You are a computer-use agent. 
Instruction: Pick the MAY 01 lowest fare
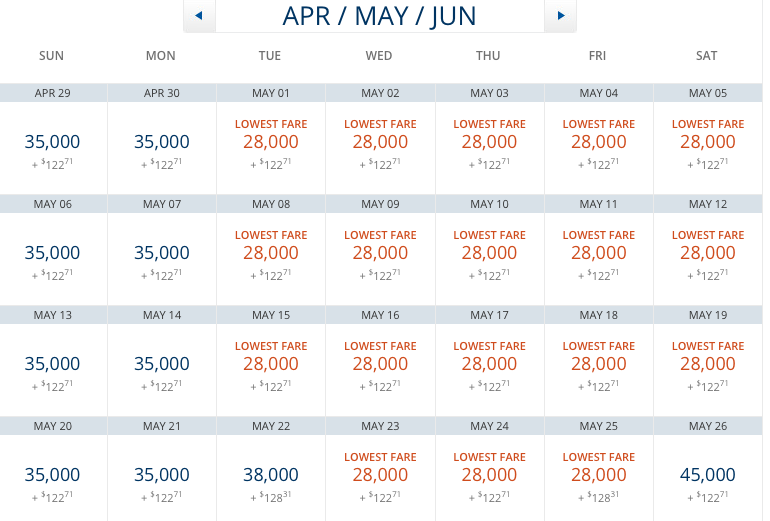pos(270,142)
